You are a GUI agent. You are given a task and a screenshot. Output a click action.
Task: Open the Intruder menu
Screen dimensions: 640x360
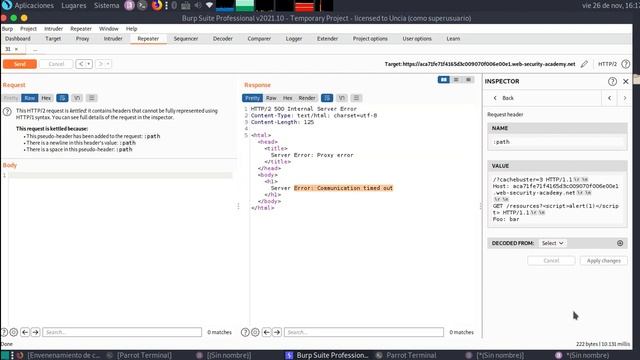point(53,29)
